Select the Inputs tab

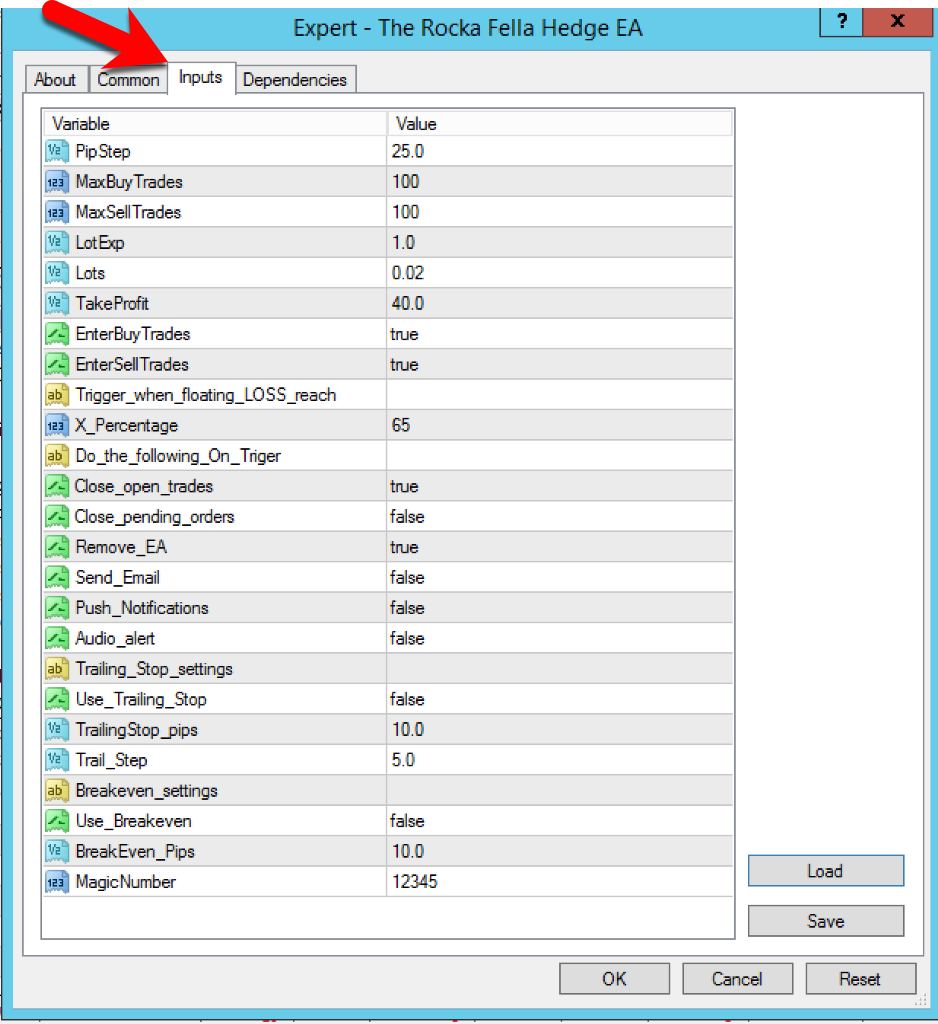(x=201, y=78)
